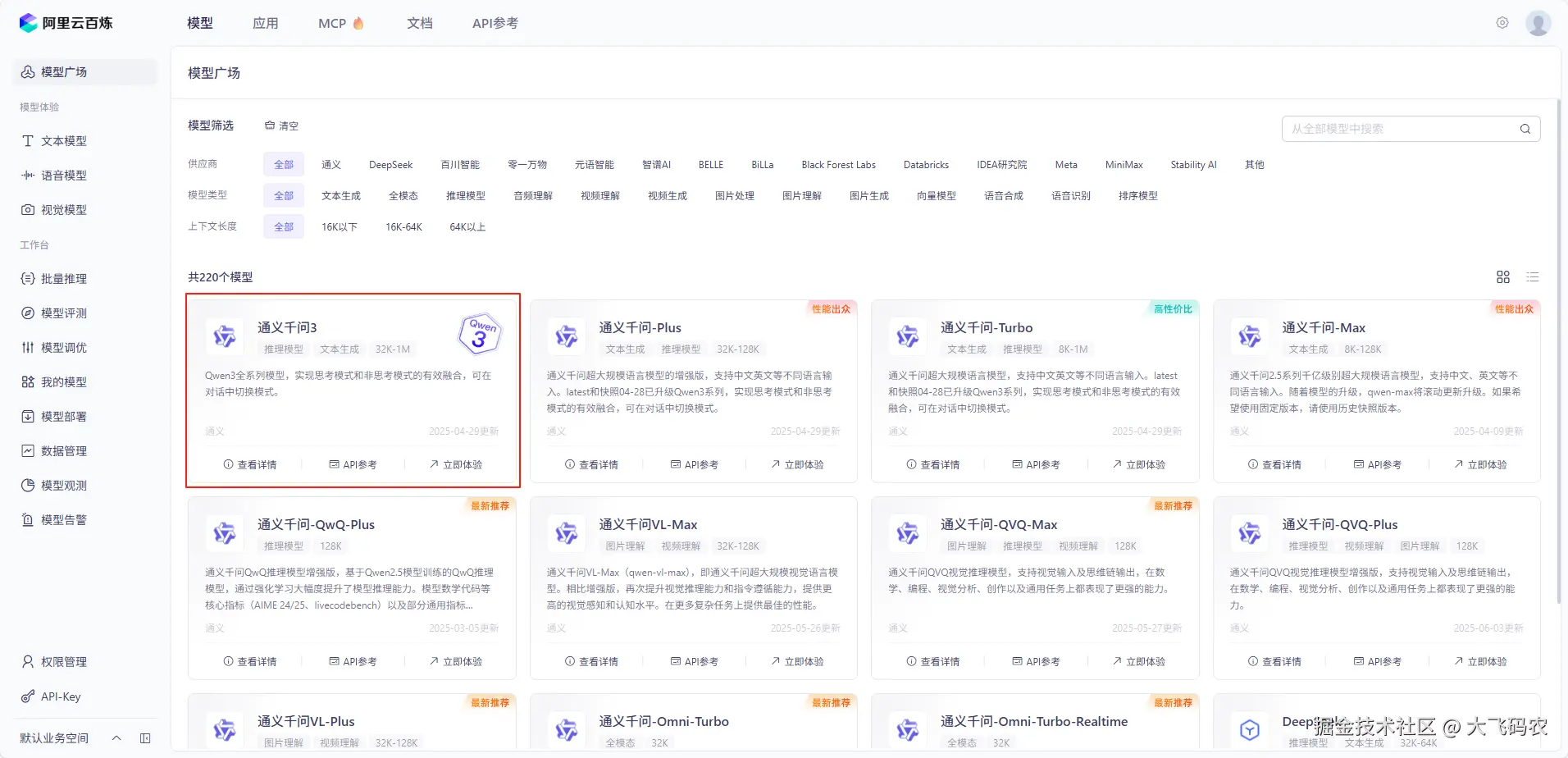
Task: Click the 数据管理 chart icon
Action: point(28,451)
